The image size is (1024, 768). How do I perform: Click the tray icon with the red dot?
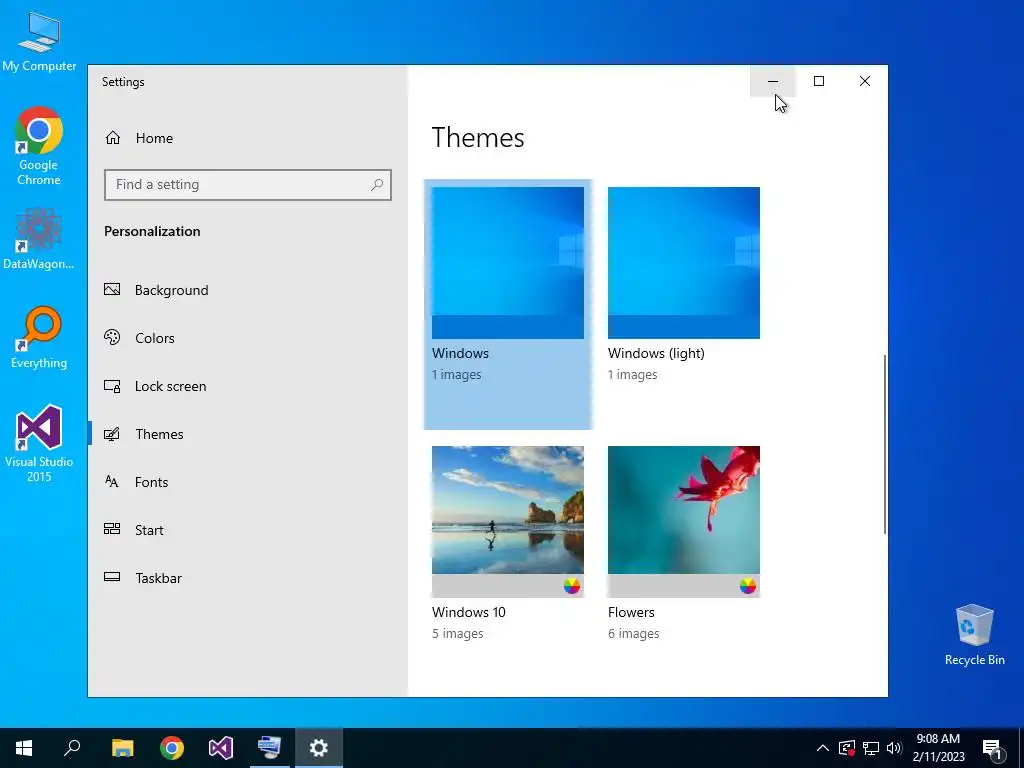pyautogui.click(x=847, y=748)
